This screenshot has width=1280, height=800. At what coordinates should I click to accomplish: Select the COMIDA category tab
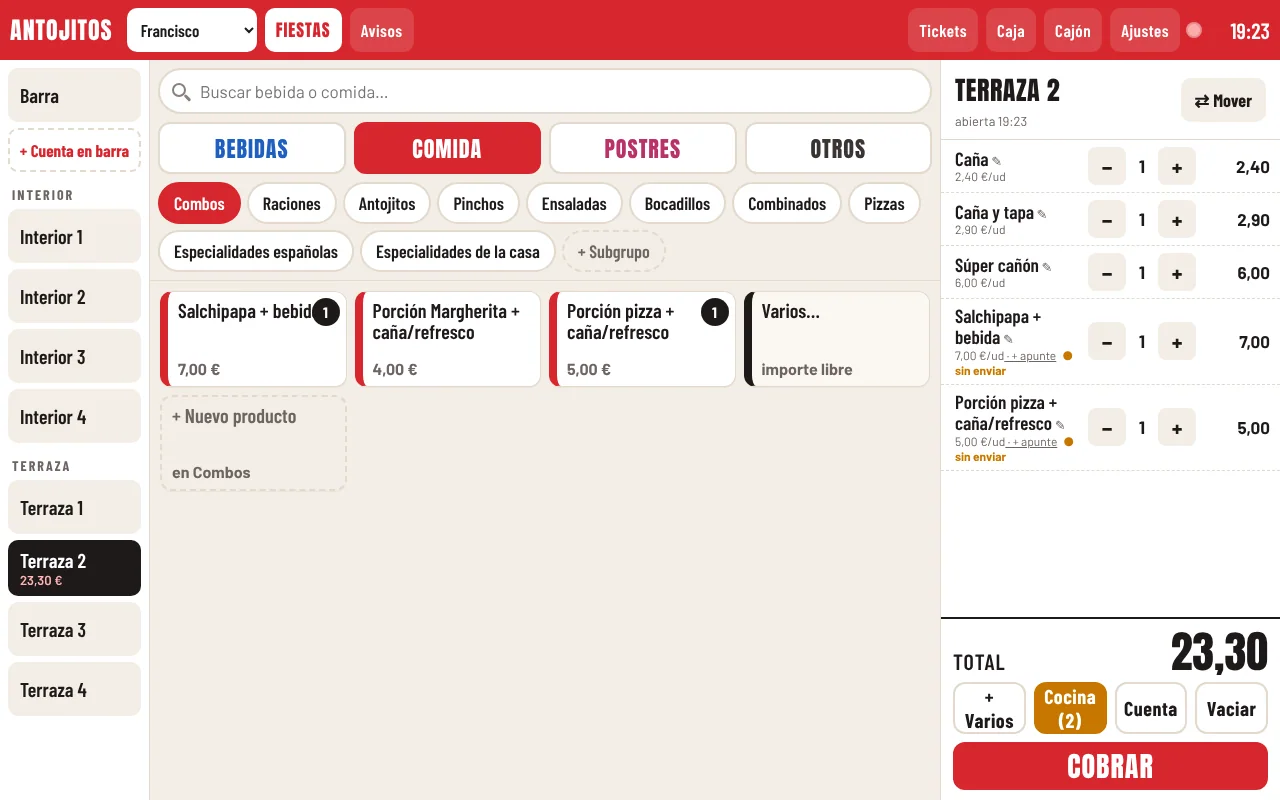447,148
